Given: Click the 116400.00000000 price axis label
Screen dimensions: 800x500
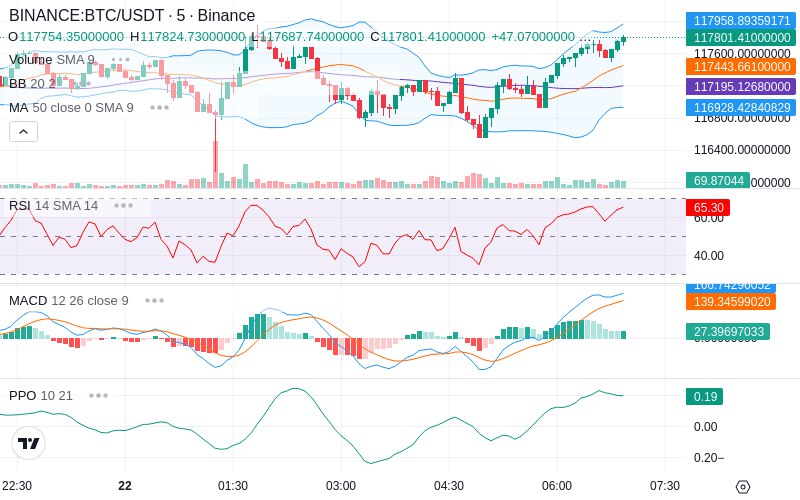Looking at the screenshot, I should point(742,149).
